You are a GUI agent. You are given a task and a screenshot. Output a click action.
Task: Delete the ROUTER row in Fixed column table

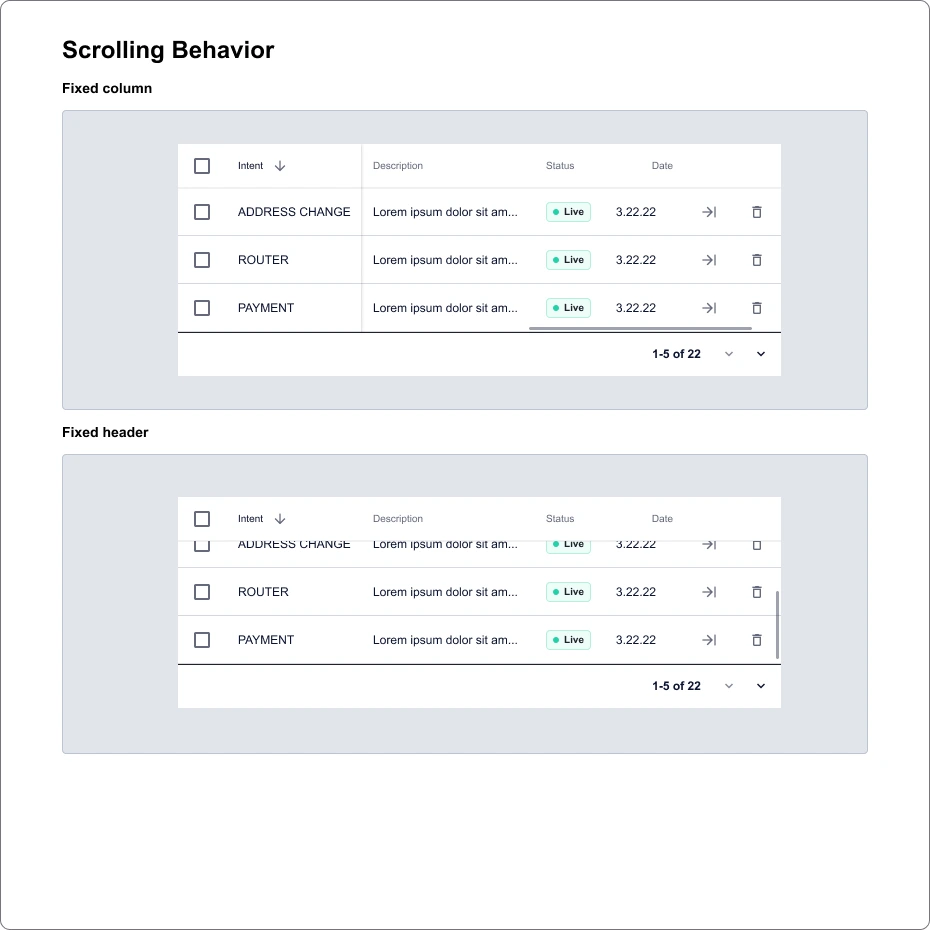(757, 260)
